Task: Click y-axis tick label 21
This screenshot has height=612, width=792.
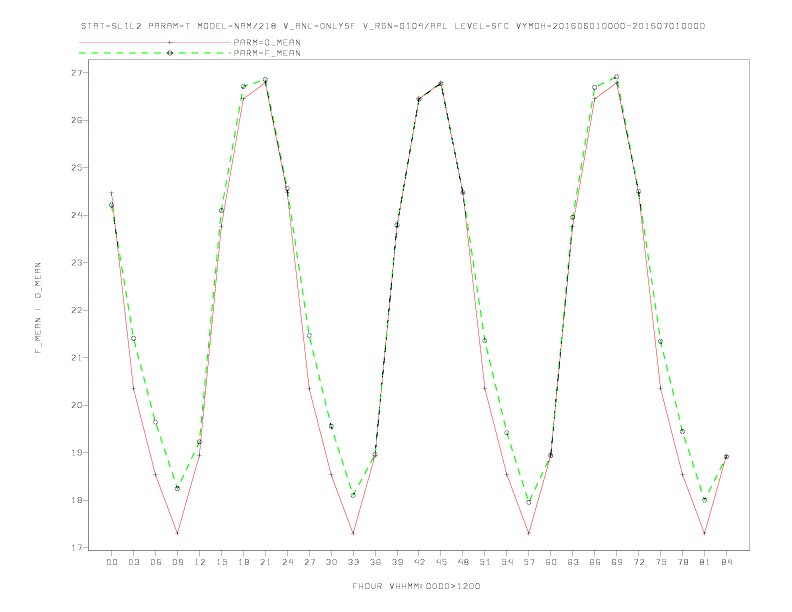Action: [77, 358]
